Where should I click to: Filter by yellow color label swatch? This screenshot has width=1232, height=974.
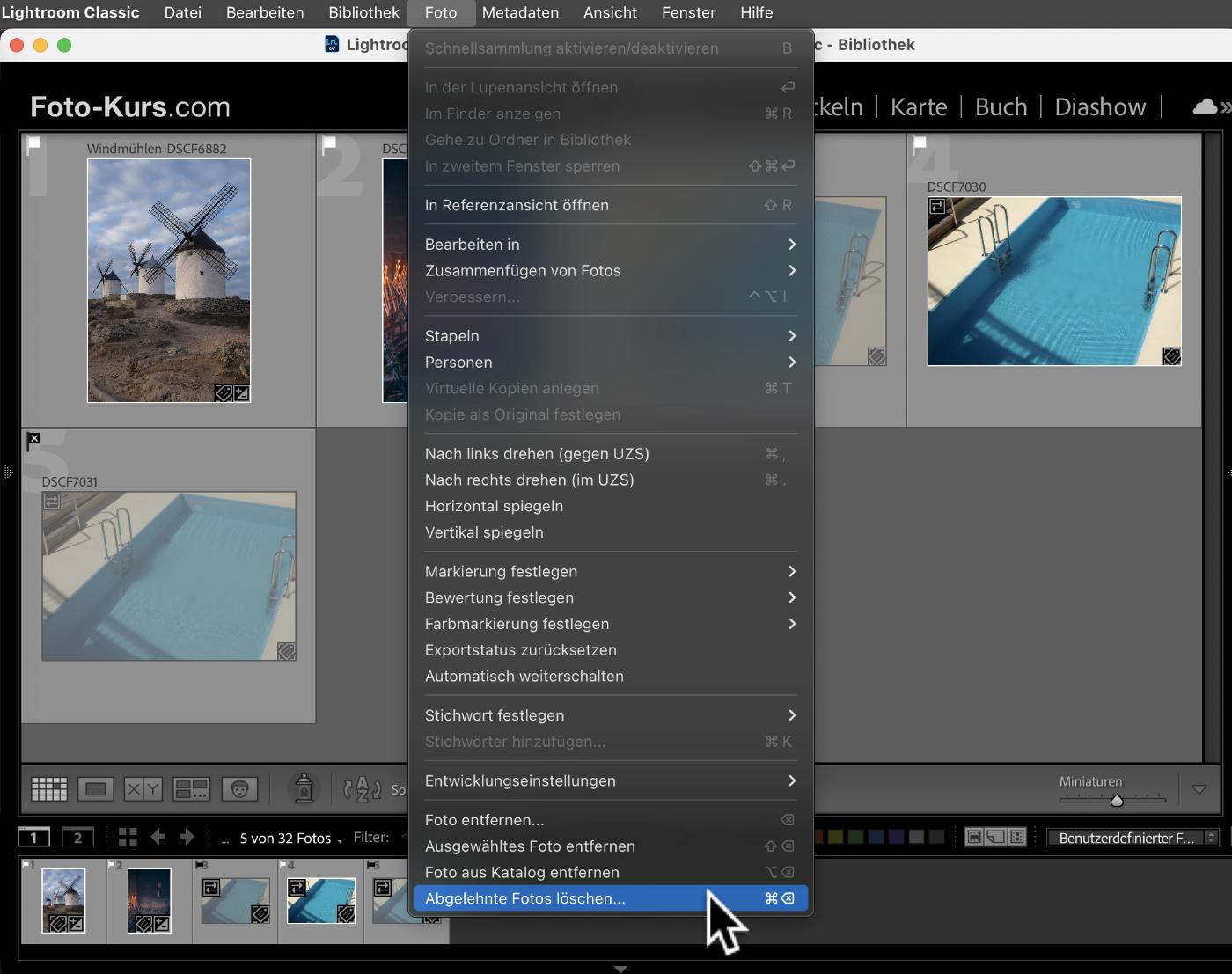click(836, 837)
